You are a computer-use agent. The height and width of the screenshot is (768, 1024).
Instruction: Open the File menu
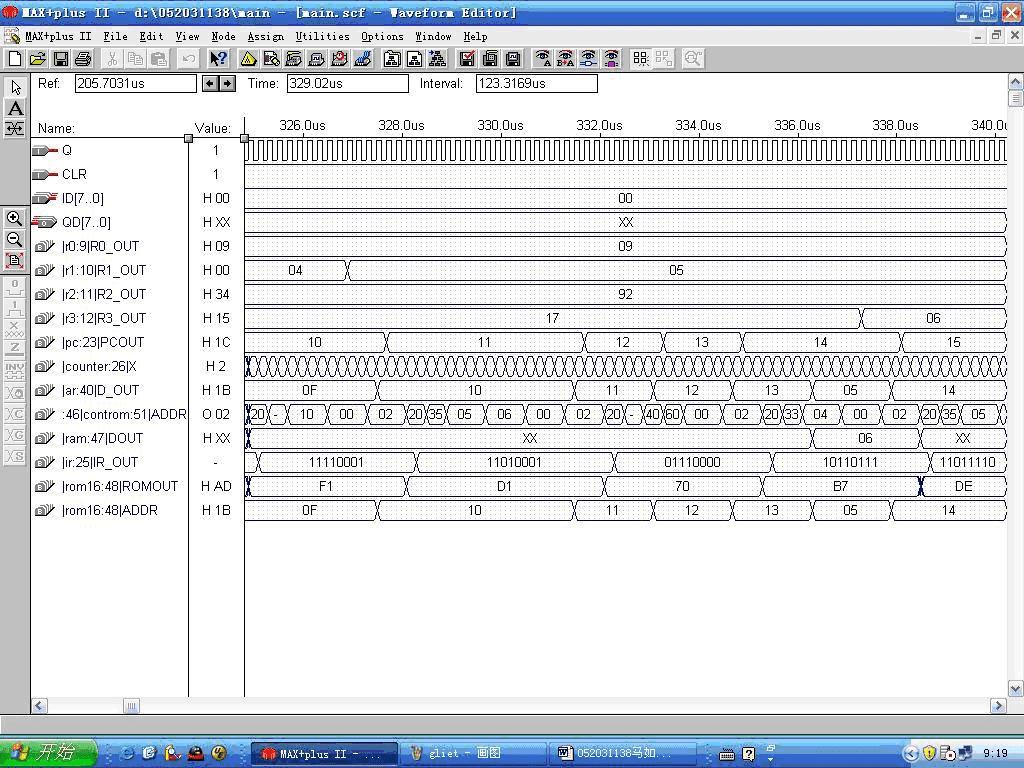(116, 37)
